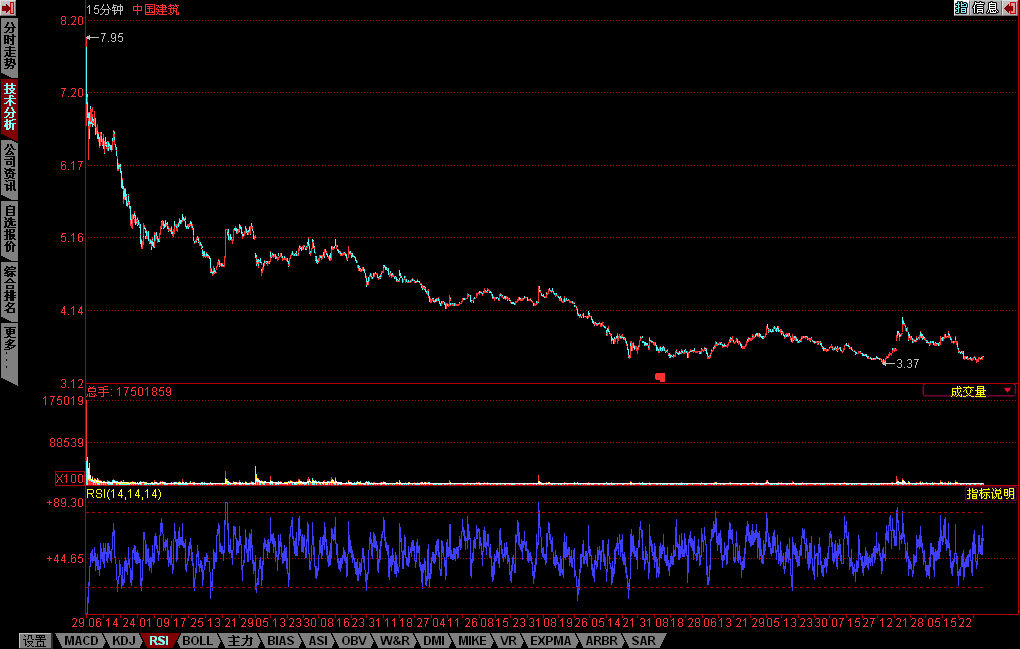Click the red left-arrow icon beside 信息
The width and height of the screenshot is (1020, 649).
point(1010,8)
